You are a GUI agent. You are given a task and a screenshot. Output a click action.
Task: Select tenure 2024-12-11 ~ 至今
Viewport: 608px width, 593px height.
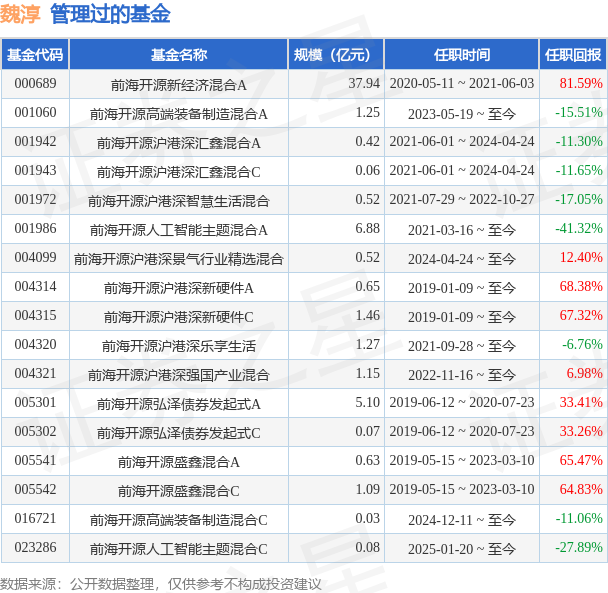461,520
